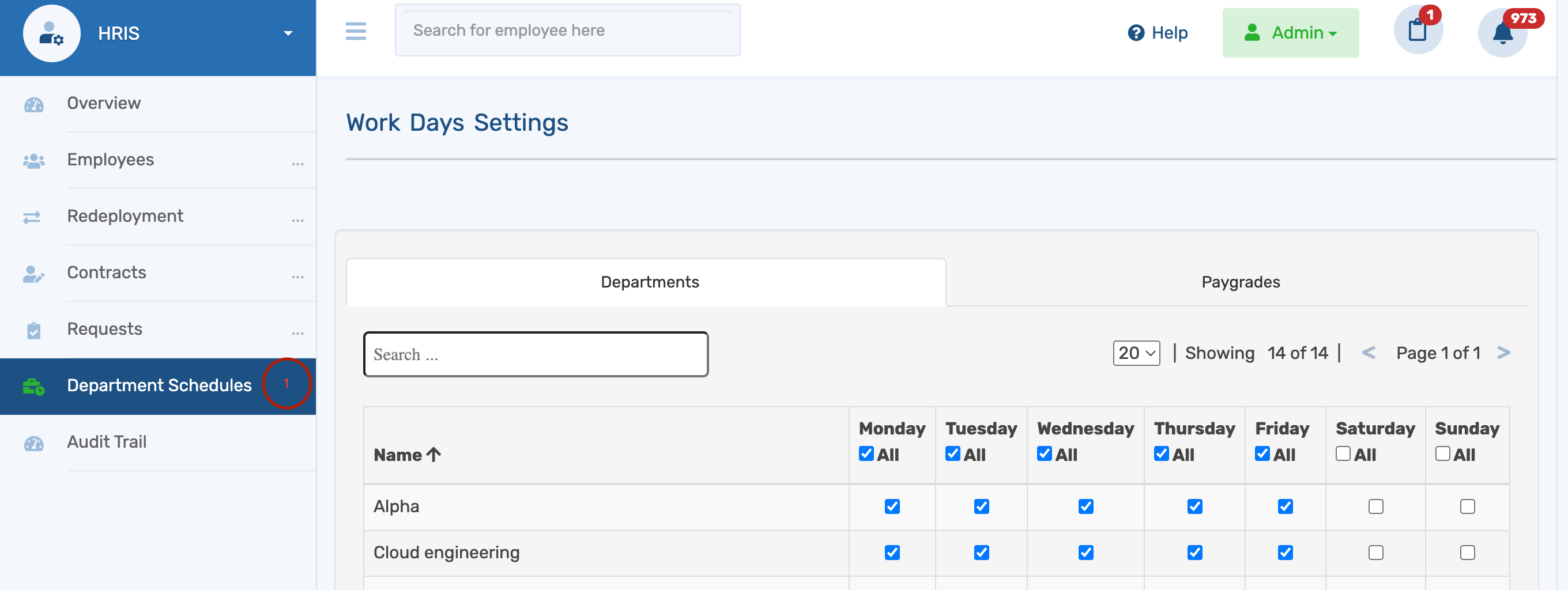Select Department Schedules menu item
The image size is (1568, 590).
click(x=159, y=385)
